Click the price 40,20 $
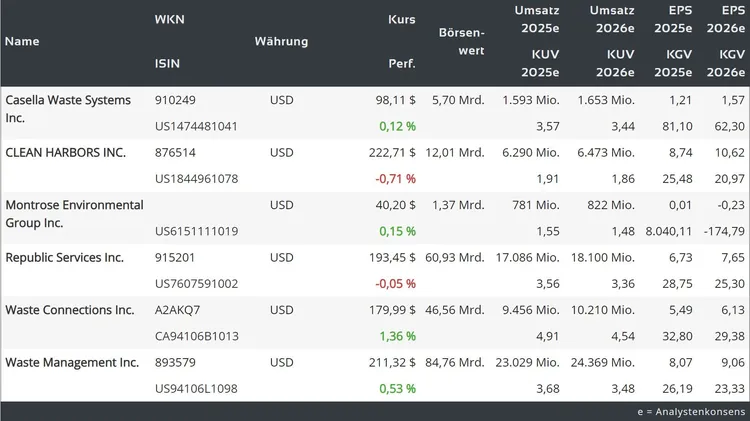Viewport: 750px width, 421px height. [x=396, y=205]
